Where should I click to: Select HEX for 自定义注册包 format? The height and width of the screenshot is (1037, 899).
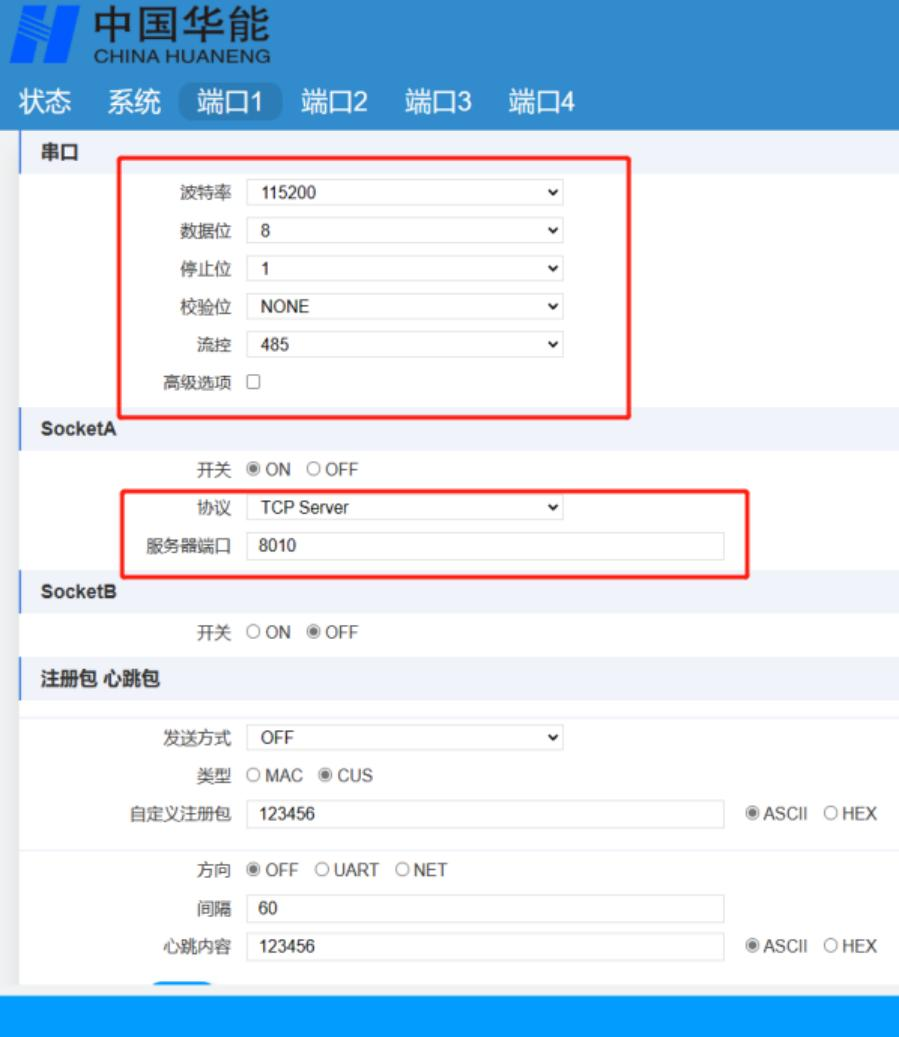tap(831, 814)
